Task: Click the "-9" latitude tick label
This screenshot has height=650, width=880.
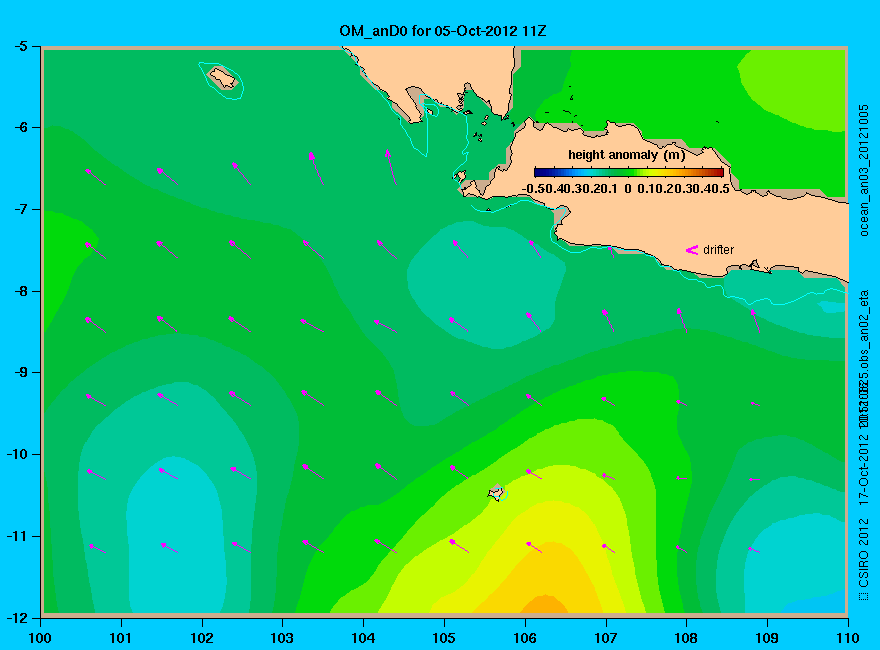Action: [20, 373]
